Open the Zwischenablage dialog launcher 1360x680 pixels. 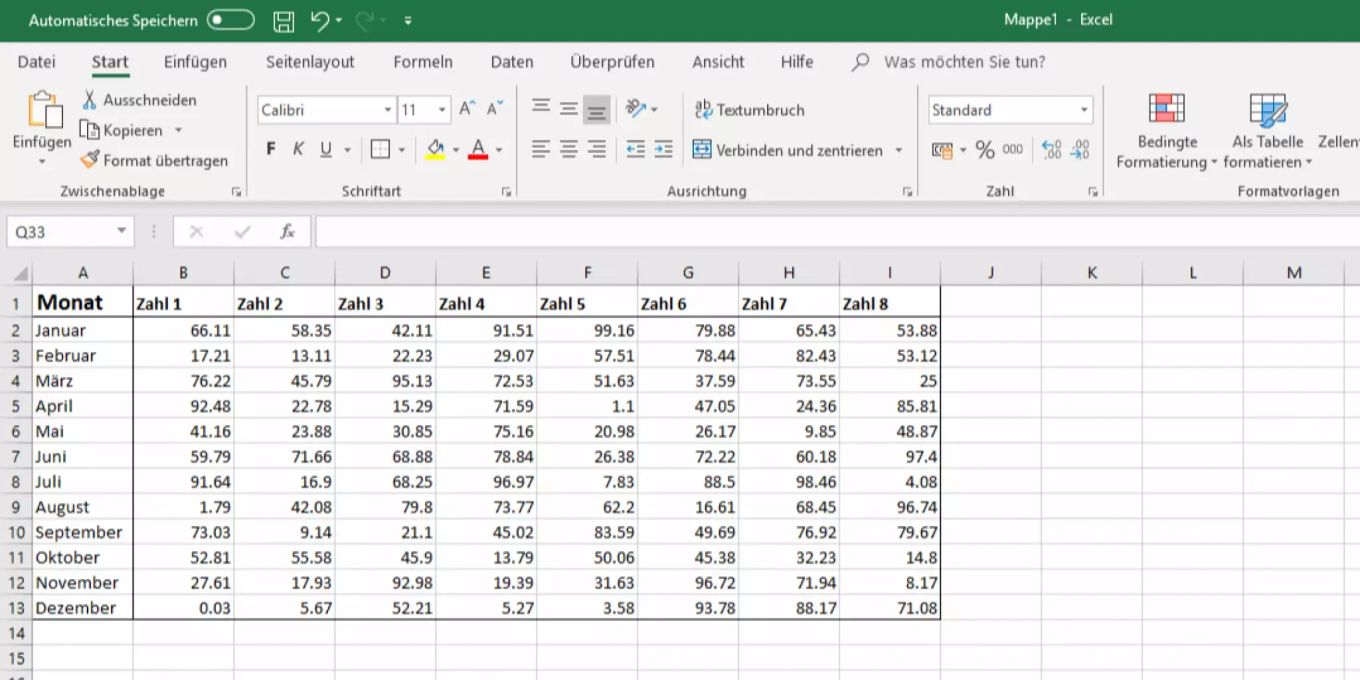[236, 191]
